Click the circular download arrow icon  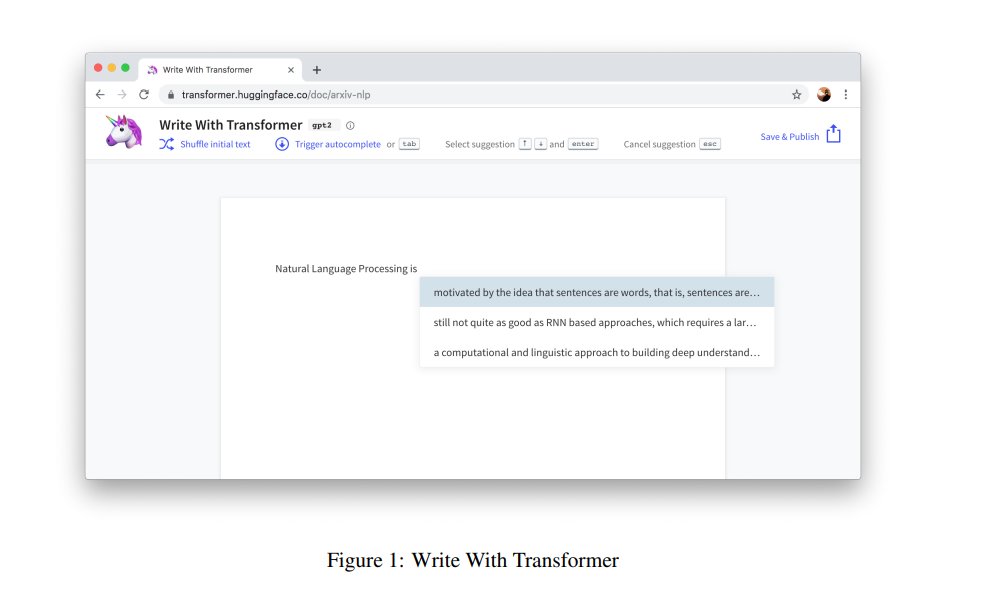(282, 144)
